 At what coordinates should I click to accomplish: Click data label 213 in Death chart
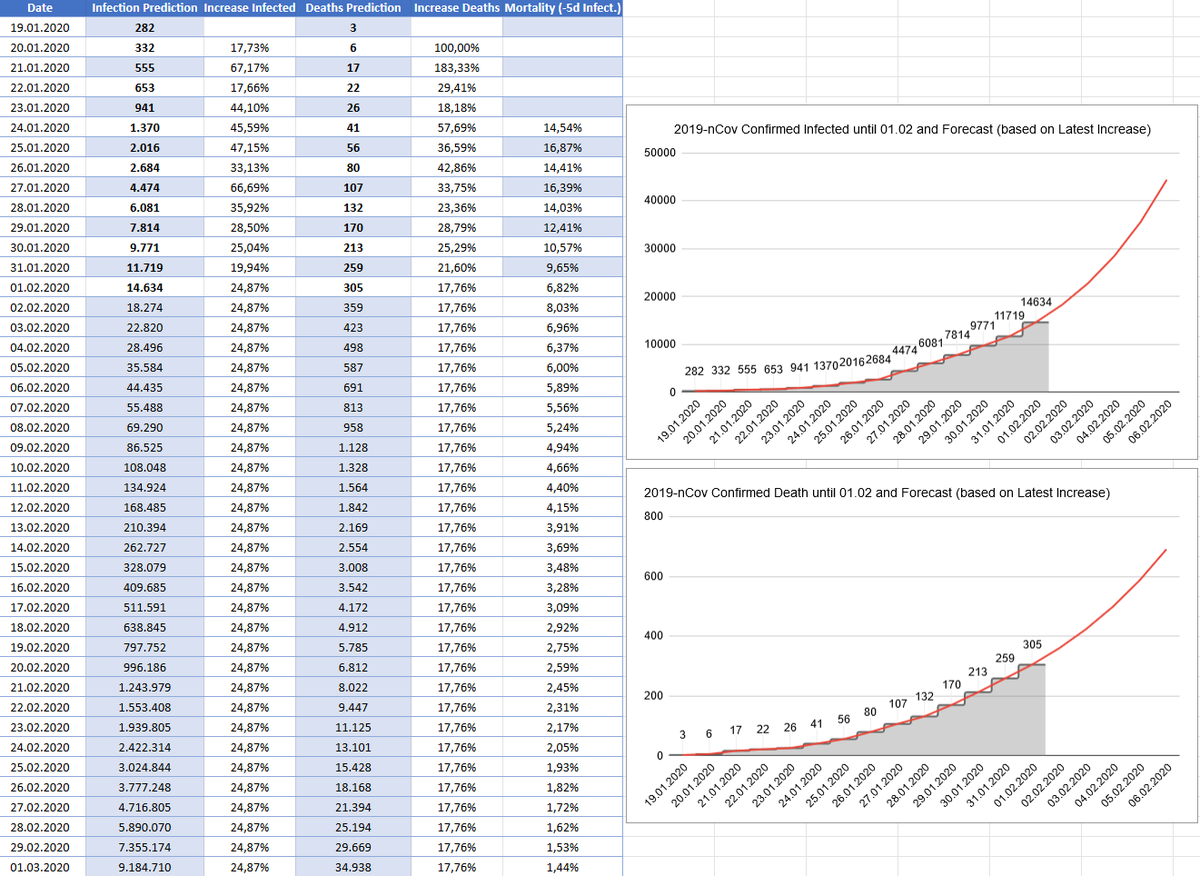(979, 671)
